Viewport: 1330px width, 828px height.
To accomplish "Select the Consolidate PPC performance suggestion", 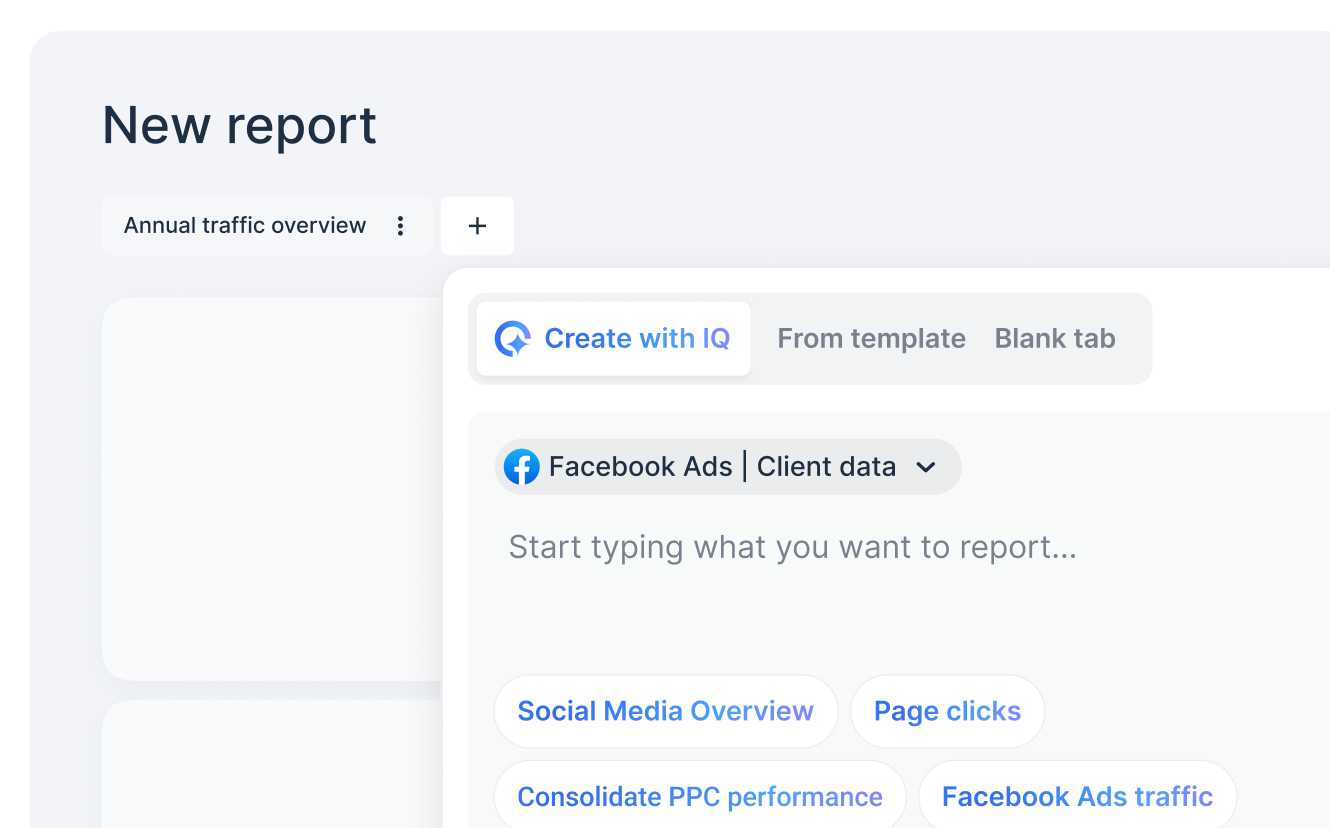I will (699, 796).
